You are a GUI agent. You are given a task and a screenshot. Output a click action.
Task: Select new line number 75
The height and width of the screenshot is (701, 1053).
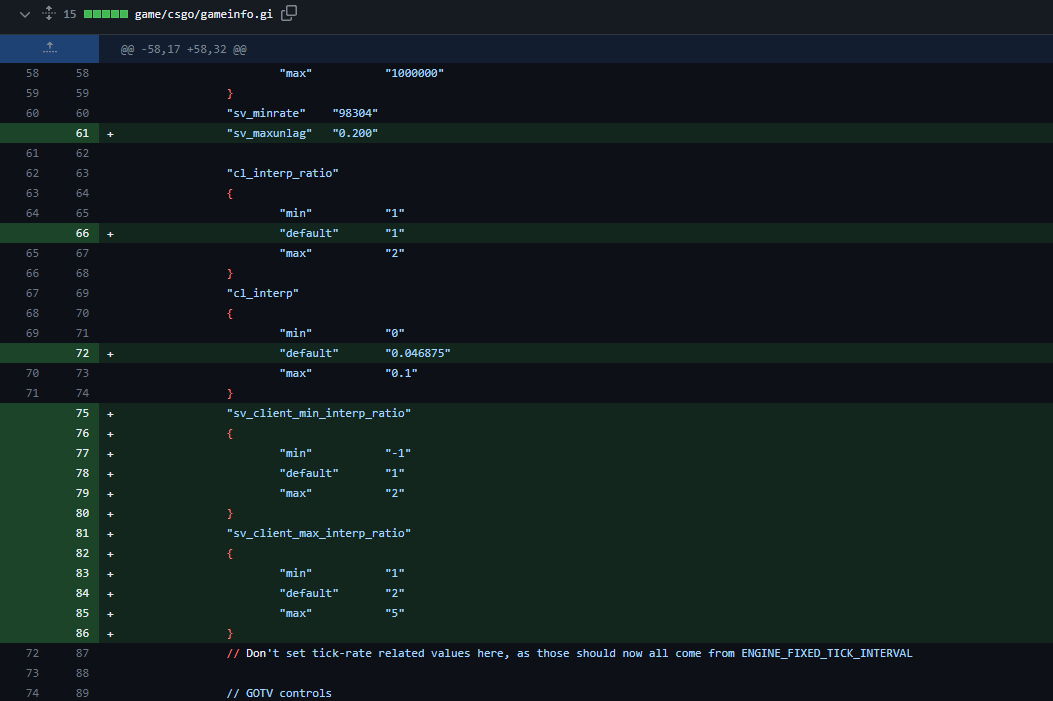point(82,413)
